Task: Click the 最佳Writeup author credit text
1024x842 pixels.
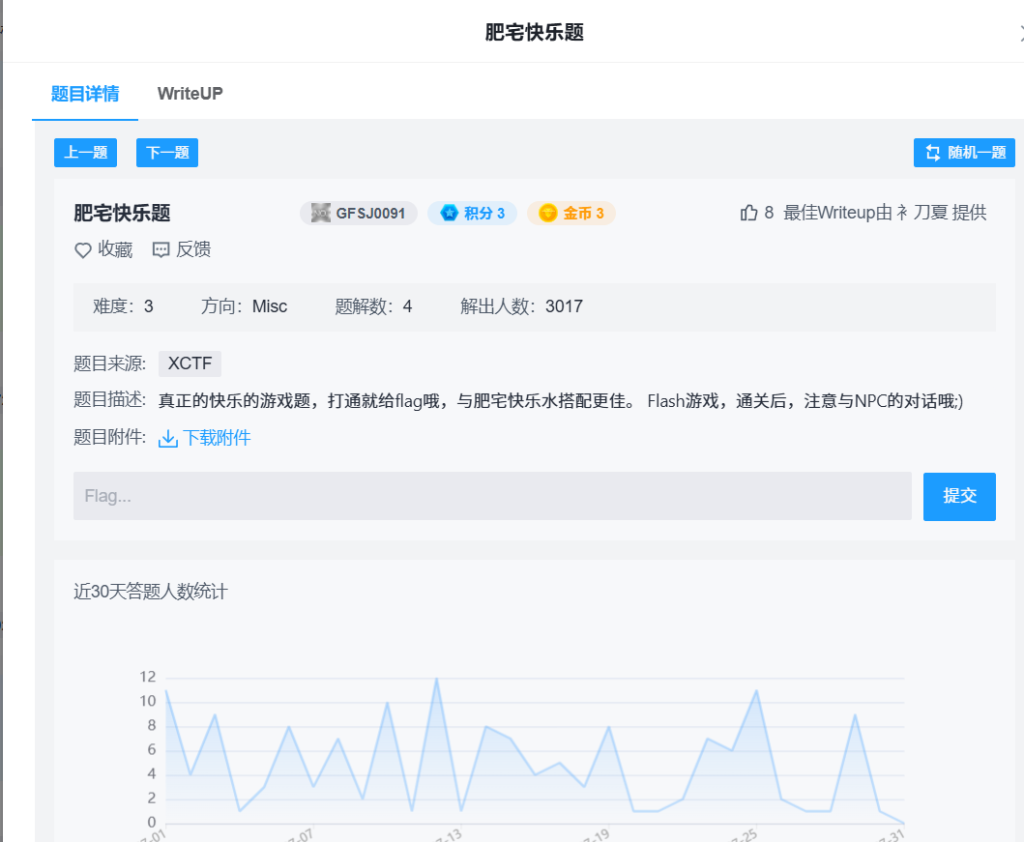Action: tap(884, 213)
